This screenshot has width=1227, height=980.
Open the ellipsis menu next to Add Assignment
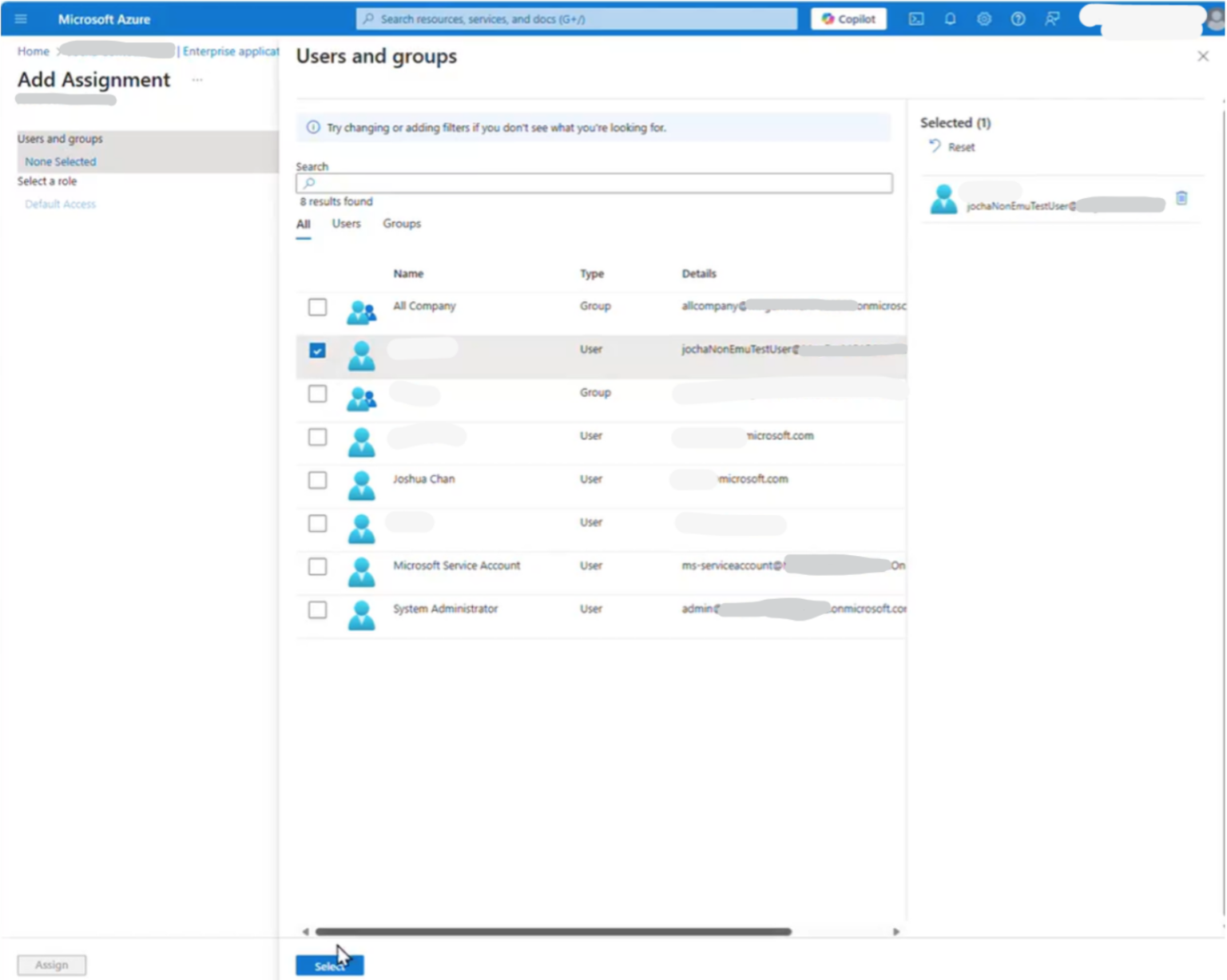pos(197,80)
